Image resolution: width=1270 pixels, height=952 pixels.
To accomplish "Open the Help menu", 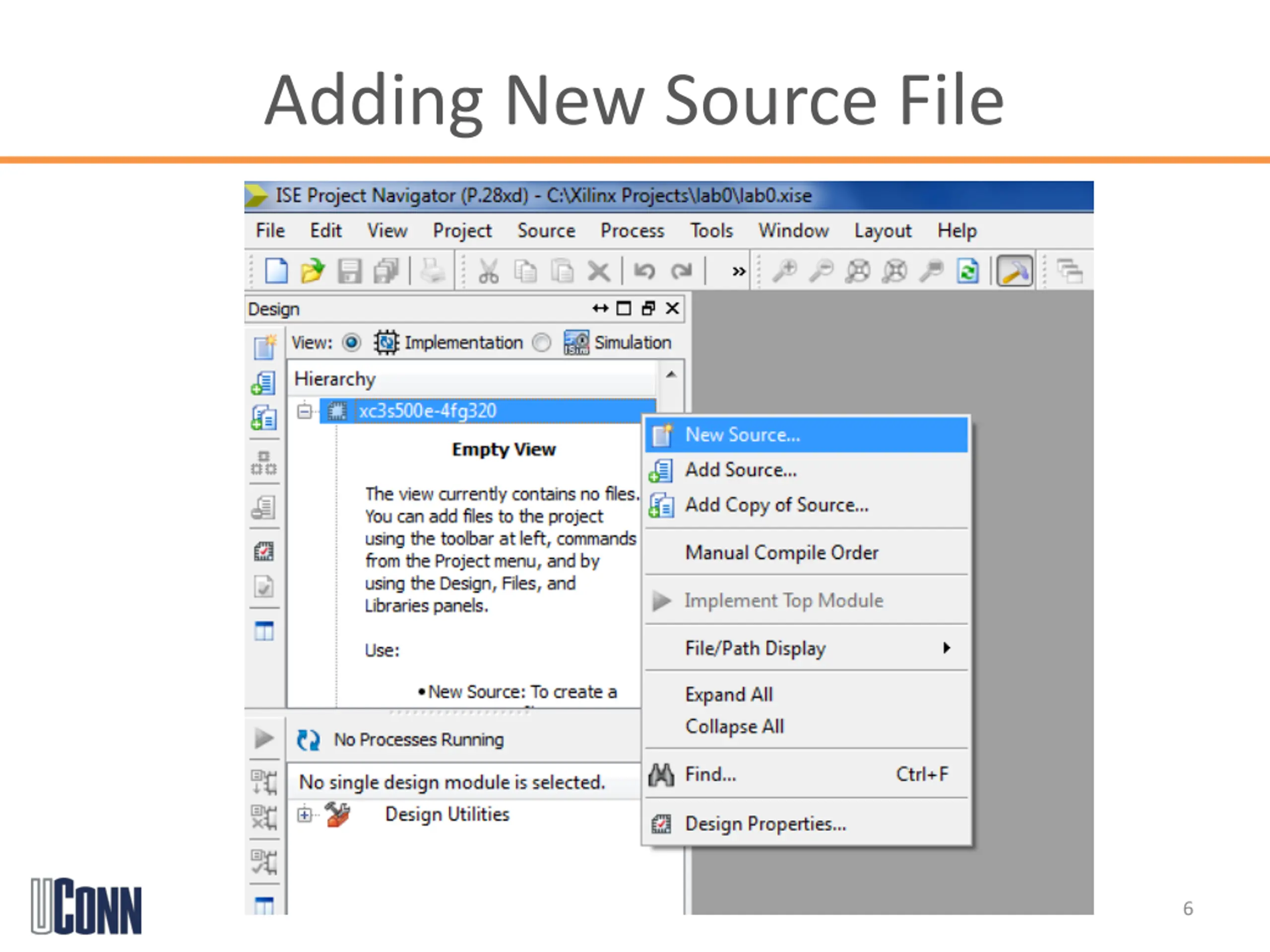I will coord(956,231).
